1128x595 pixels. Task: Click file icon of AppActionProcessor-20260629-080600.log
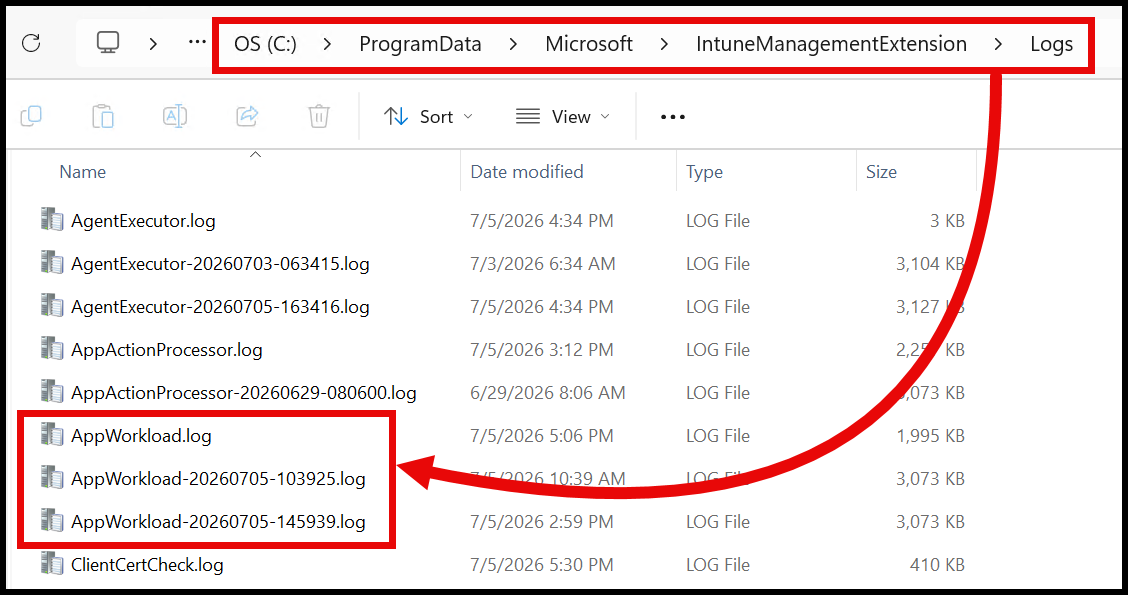(52, 392)
